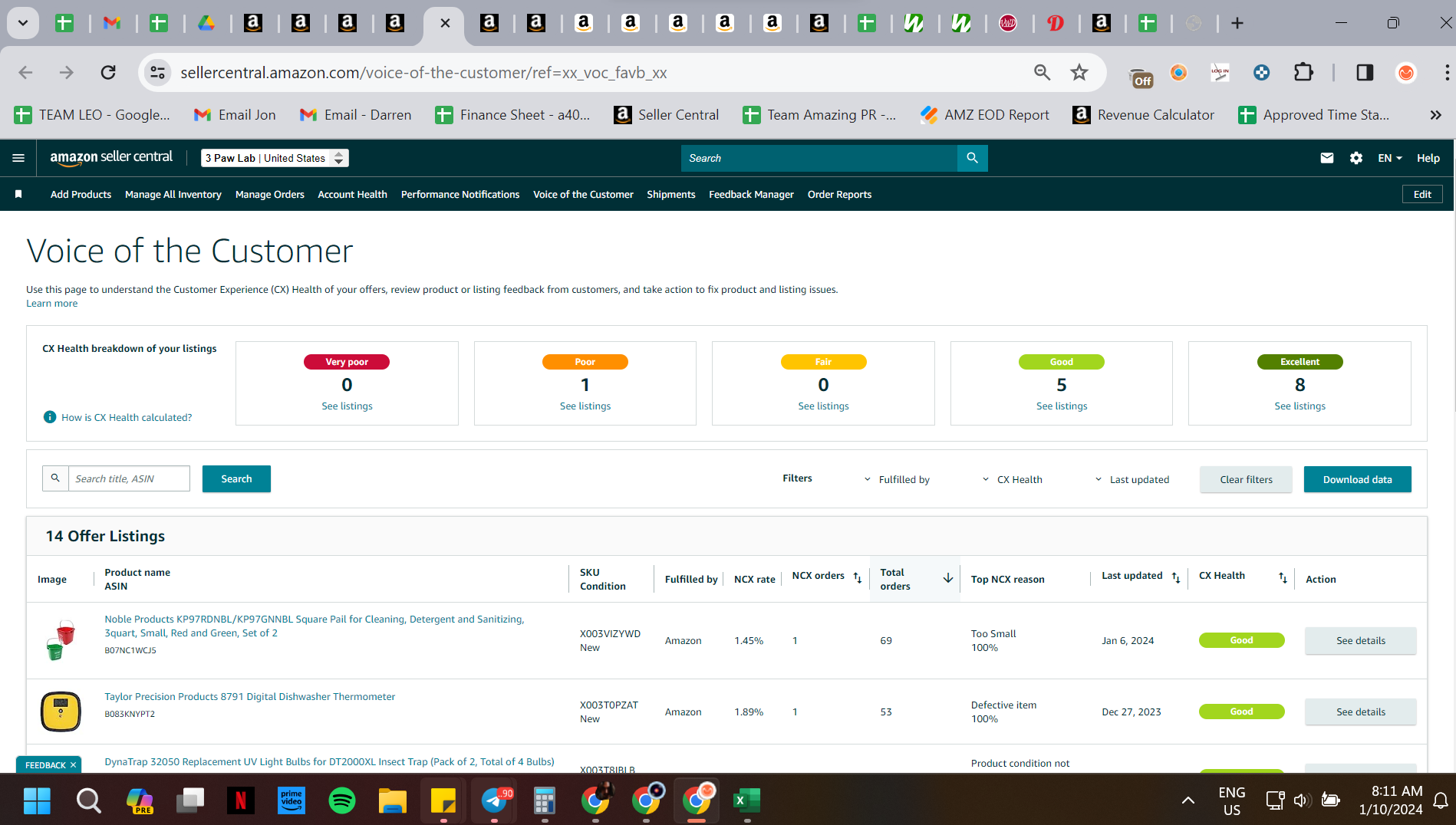Open Netflix from the taskbar
Screen dimensions: 1456x825
pyautogui.click(x=241, y=800)
